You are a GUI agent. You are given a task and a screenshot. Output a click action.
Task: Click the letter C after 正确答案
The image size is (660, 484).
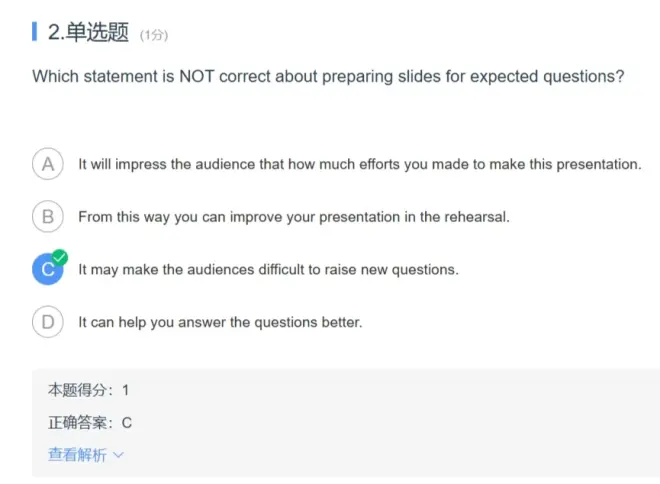point(127,423)
